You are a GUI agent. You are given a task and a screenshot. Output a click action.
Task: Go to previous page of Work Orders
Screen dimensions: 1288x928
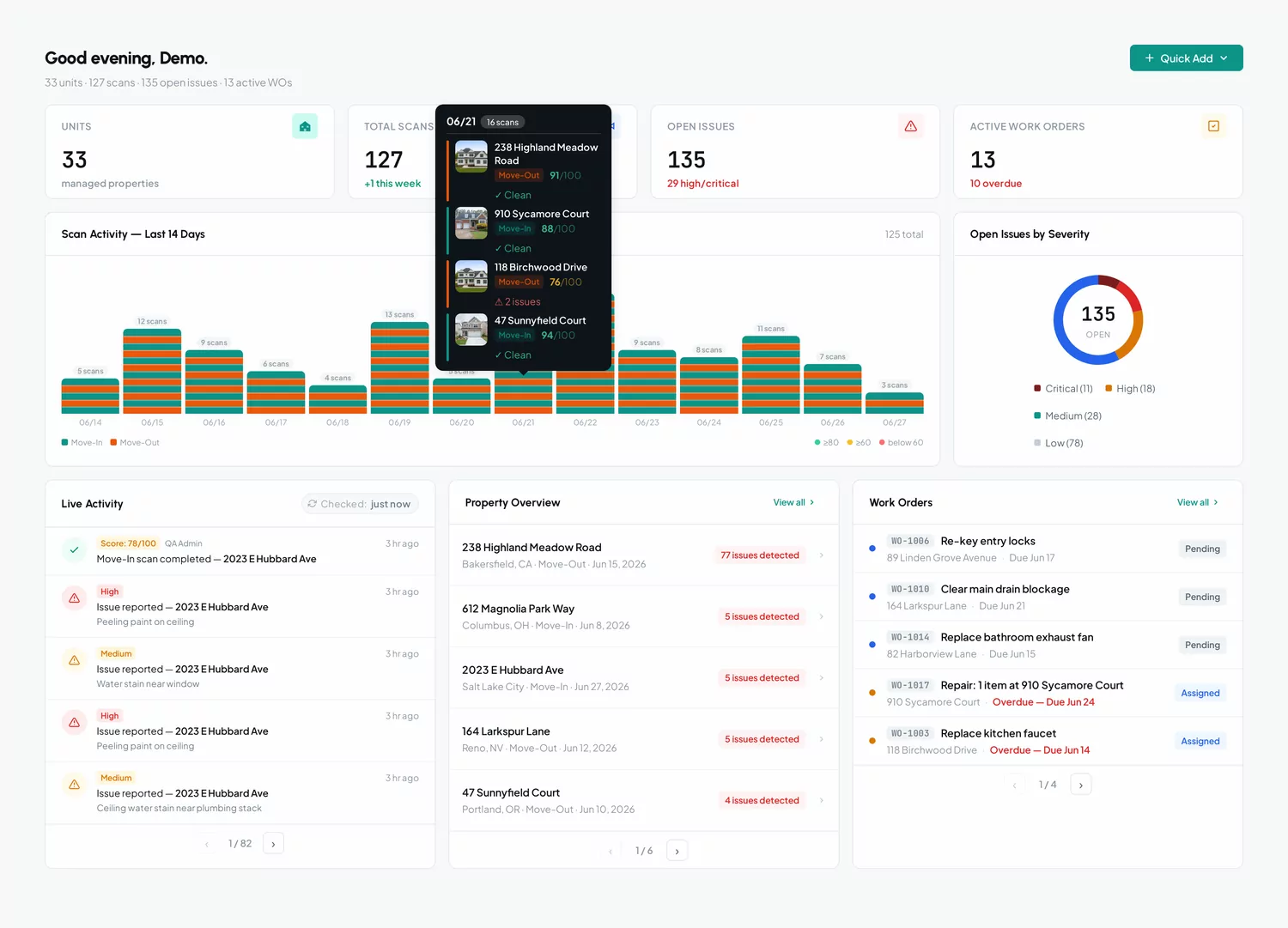[1014, 785]
